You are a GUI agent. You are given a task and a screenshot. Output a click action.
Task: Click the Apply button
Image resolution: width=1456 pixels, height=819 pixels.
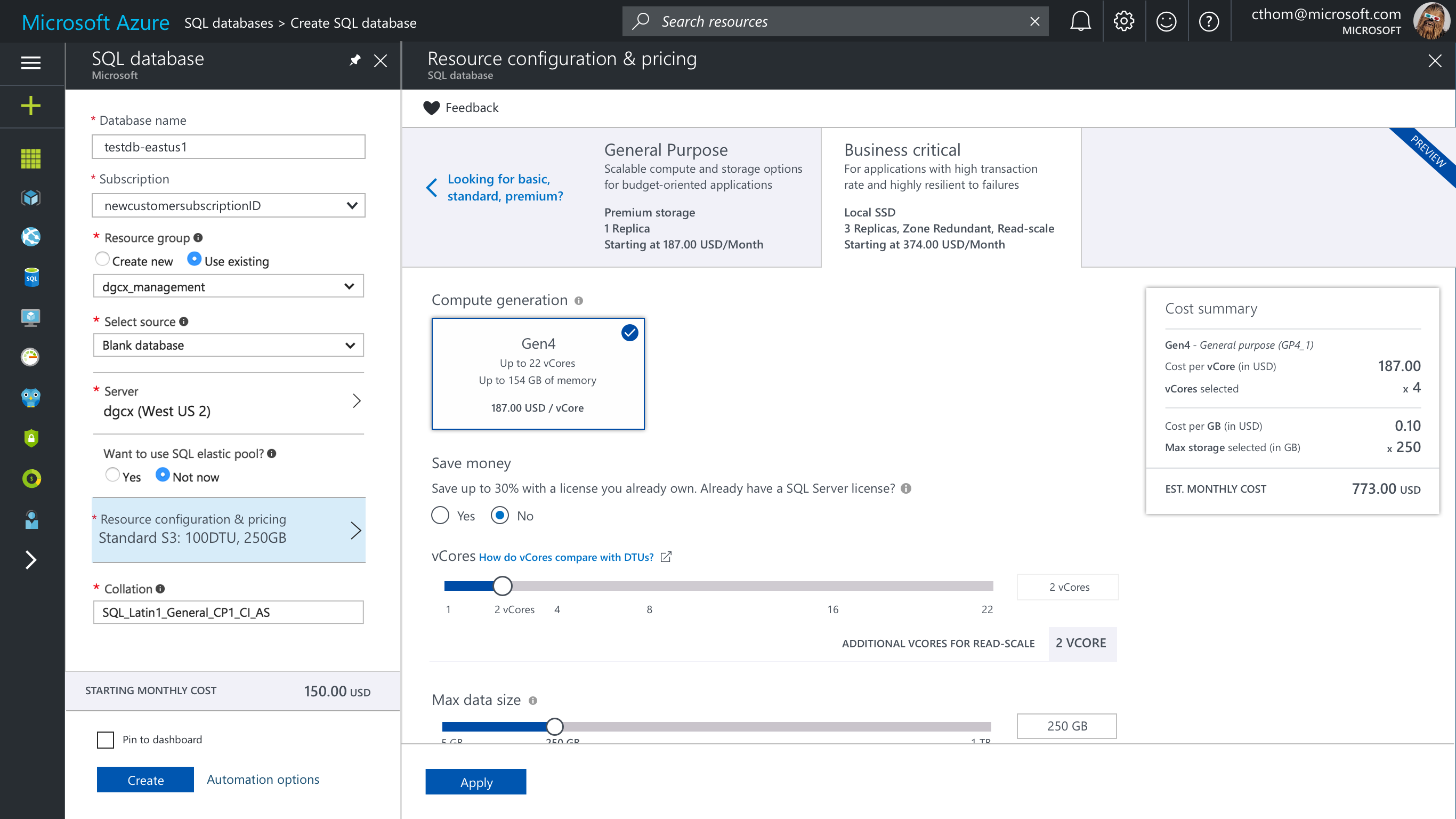(x=476, y=782)
